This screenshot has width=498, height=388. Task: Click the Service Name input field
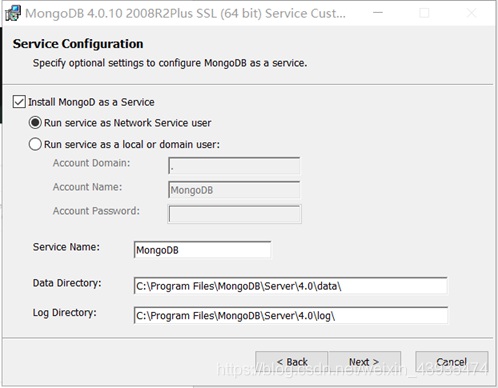(x=202, y=250)
